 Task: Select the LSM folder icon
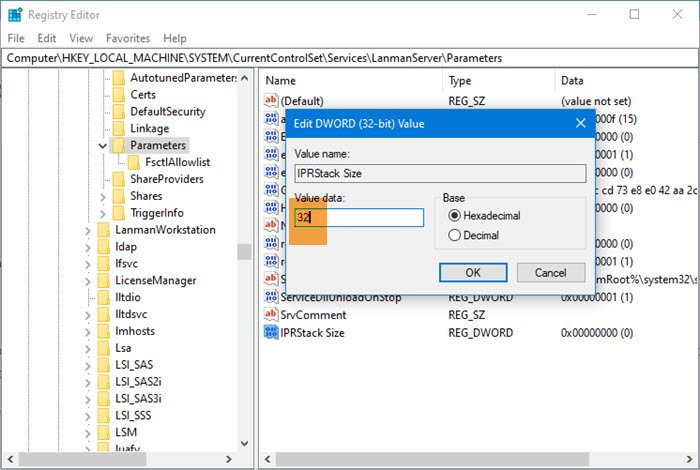tap(104, 432)
